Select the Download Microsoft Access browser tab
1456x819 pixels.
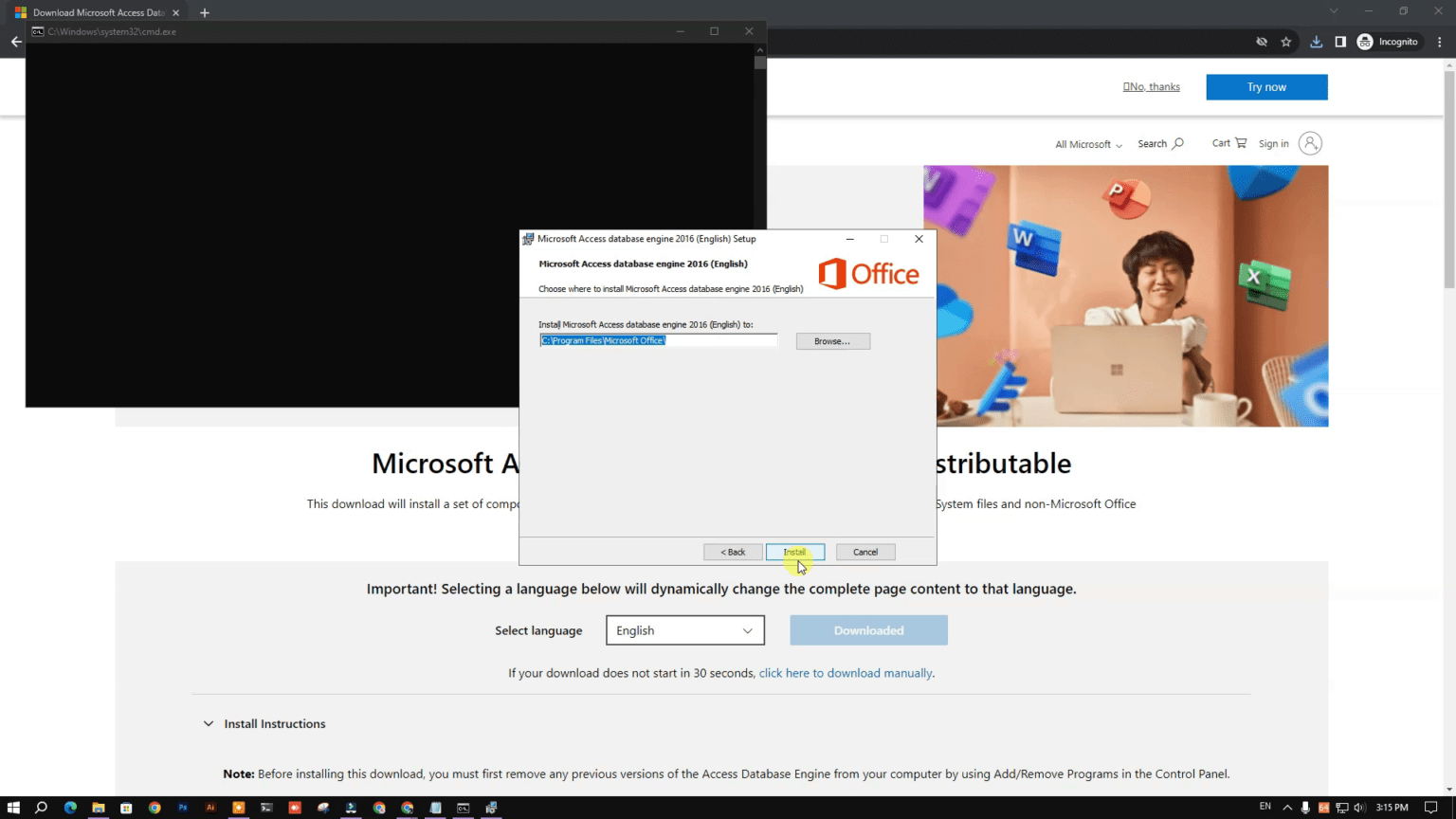click(95, 12)
